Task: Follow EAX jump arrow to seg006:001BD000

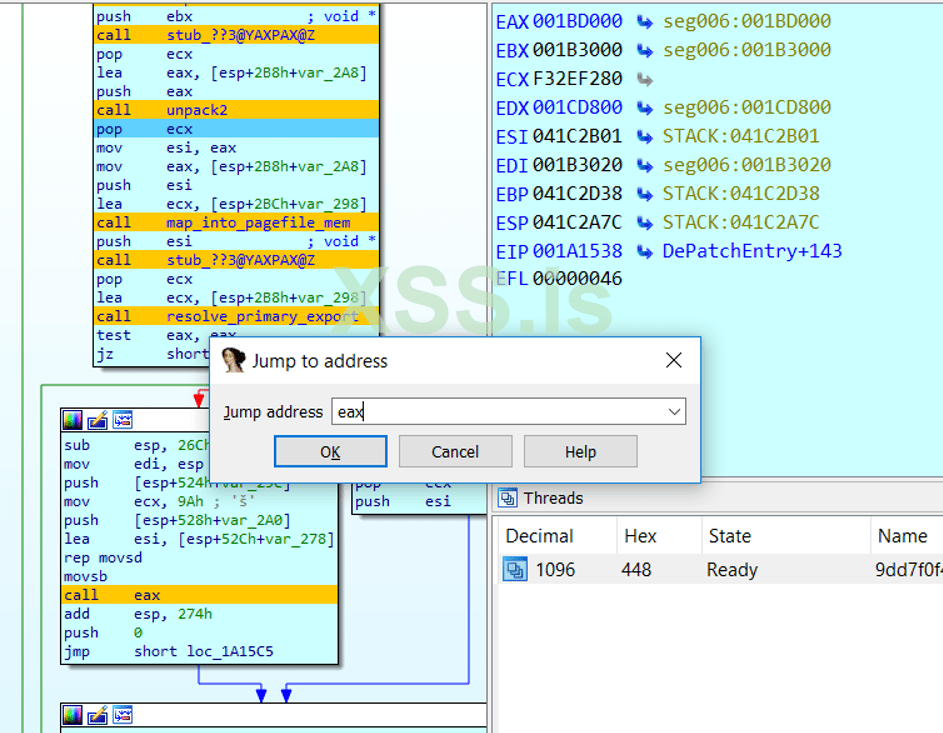Action: (645, 22)
